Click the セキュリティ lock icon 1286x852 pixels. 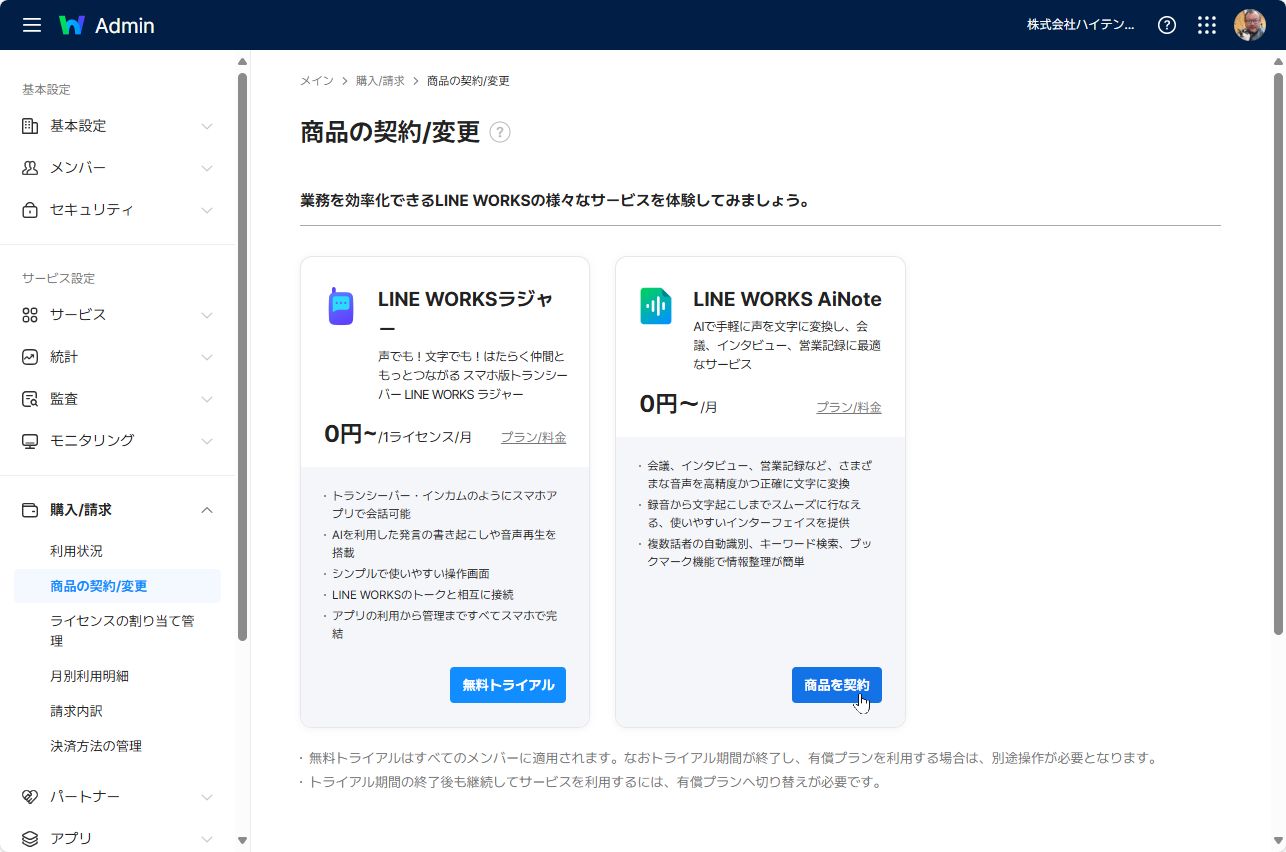30,210
